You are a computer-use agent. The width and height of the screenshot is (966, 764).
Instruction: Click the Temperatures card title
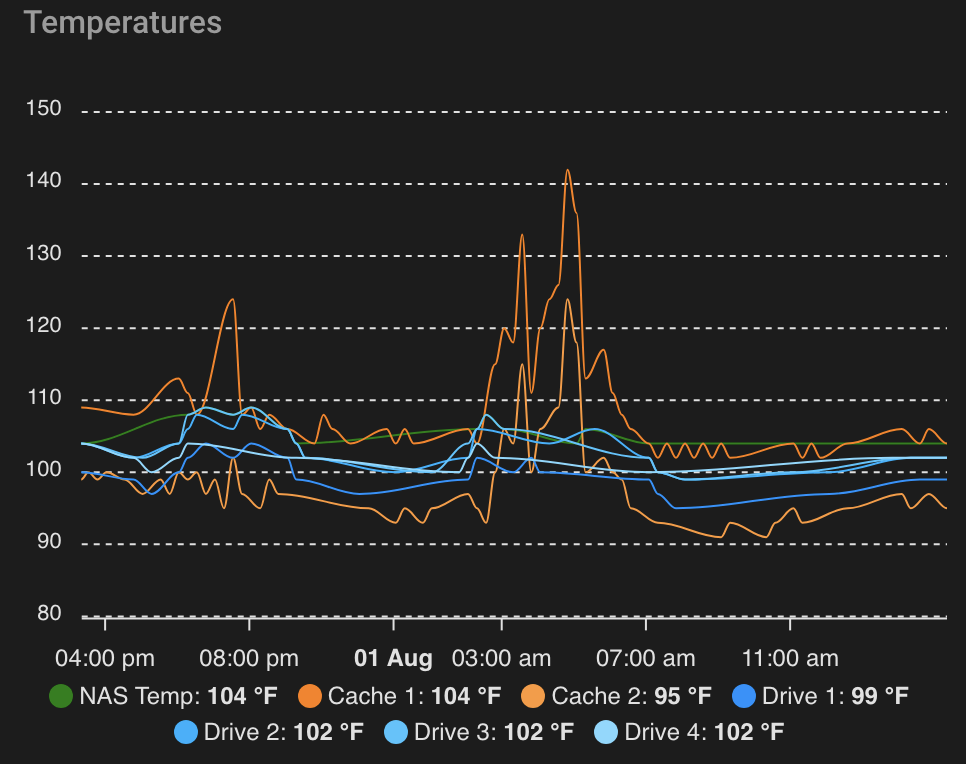tap(123, 22)
